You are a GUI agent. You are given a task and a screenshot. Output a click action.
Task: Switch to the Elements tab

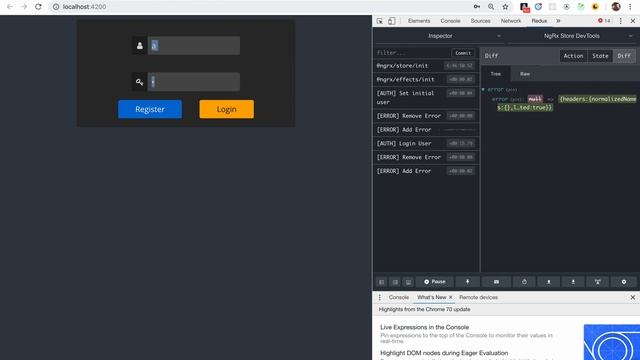coord(419,21)
